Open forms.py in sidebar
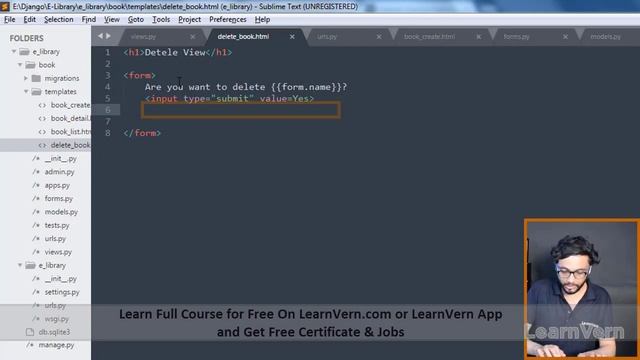 pyautogui.click(x=59, y=198)
